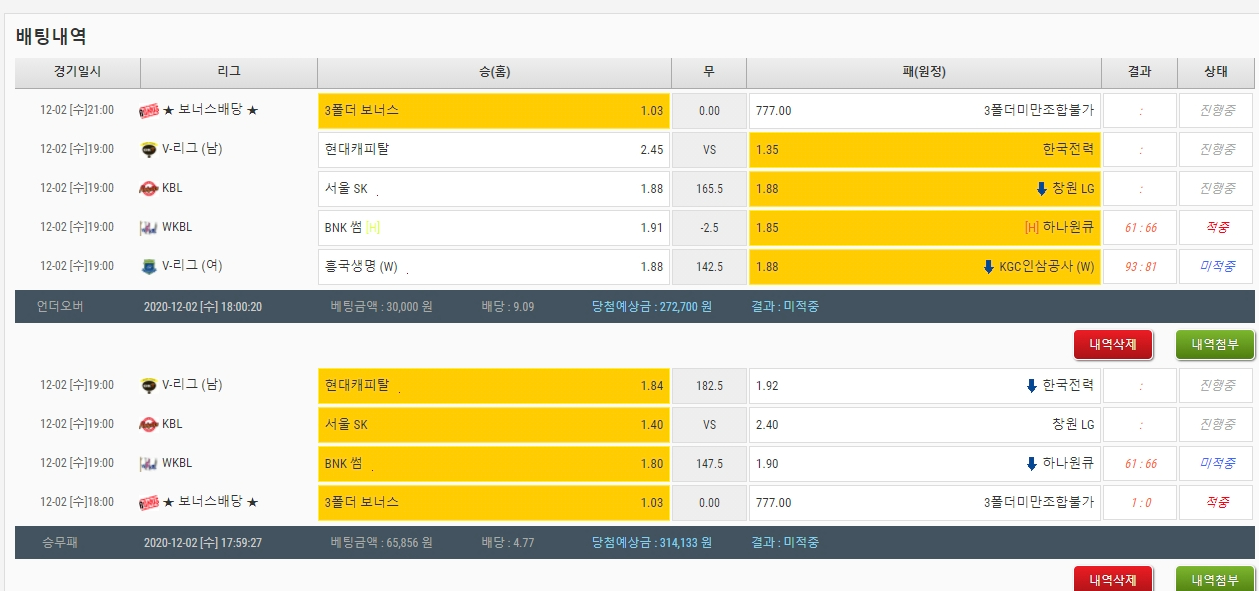This screenshot has height=591, width=1259.
Task: Select the 현대캐피탈 home cell with odds 2.45
Action: tap(493, 150)
